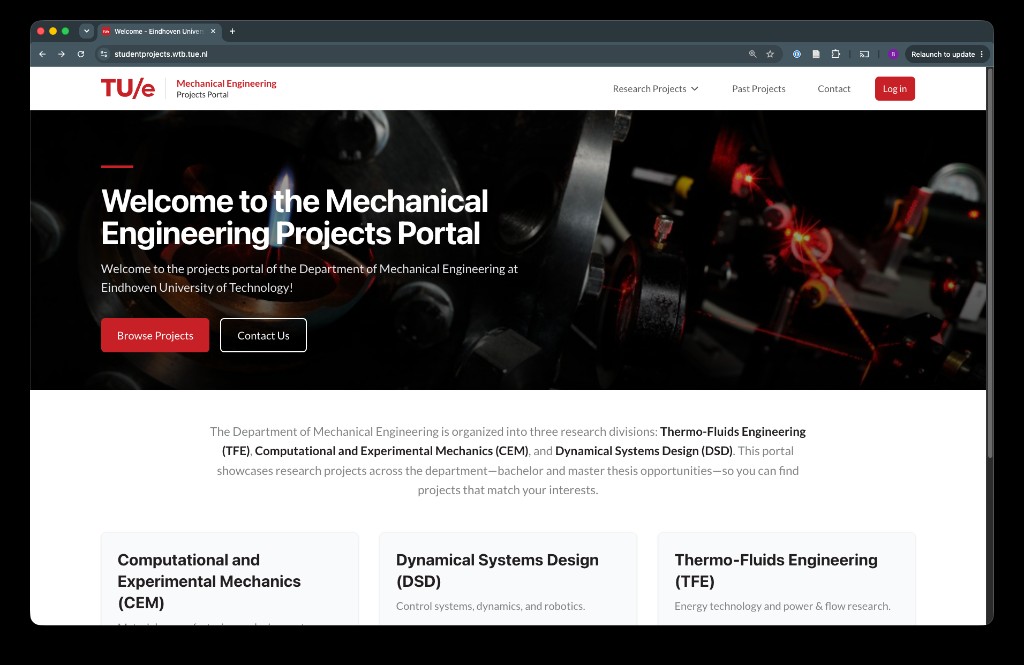Click the Contact Us button
Image resolution: width=1024 pixels, height=665 pixels.
pos(263,335)
